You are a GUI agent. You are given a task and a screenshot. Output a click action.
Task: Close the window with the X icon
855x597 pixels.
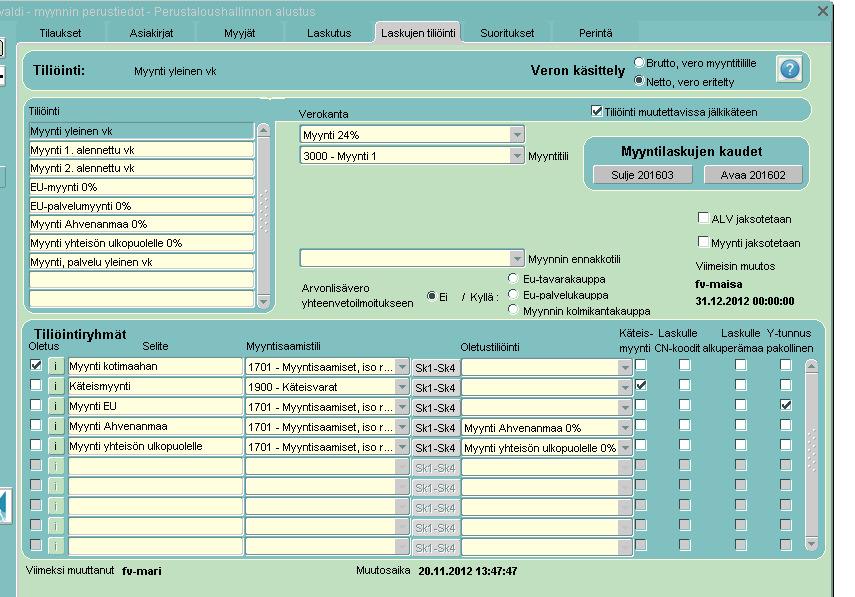[x=823, y=11]
